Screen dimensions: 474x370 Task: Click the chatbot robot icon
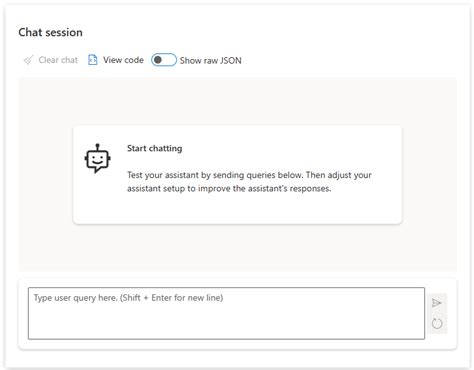[97, 158]
